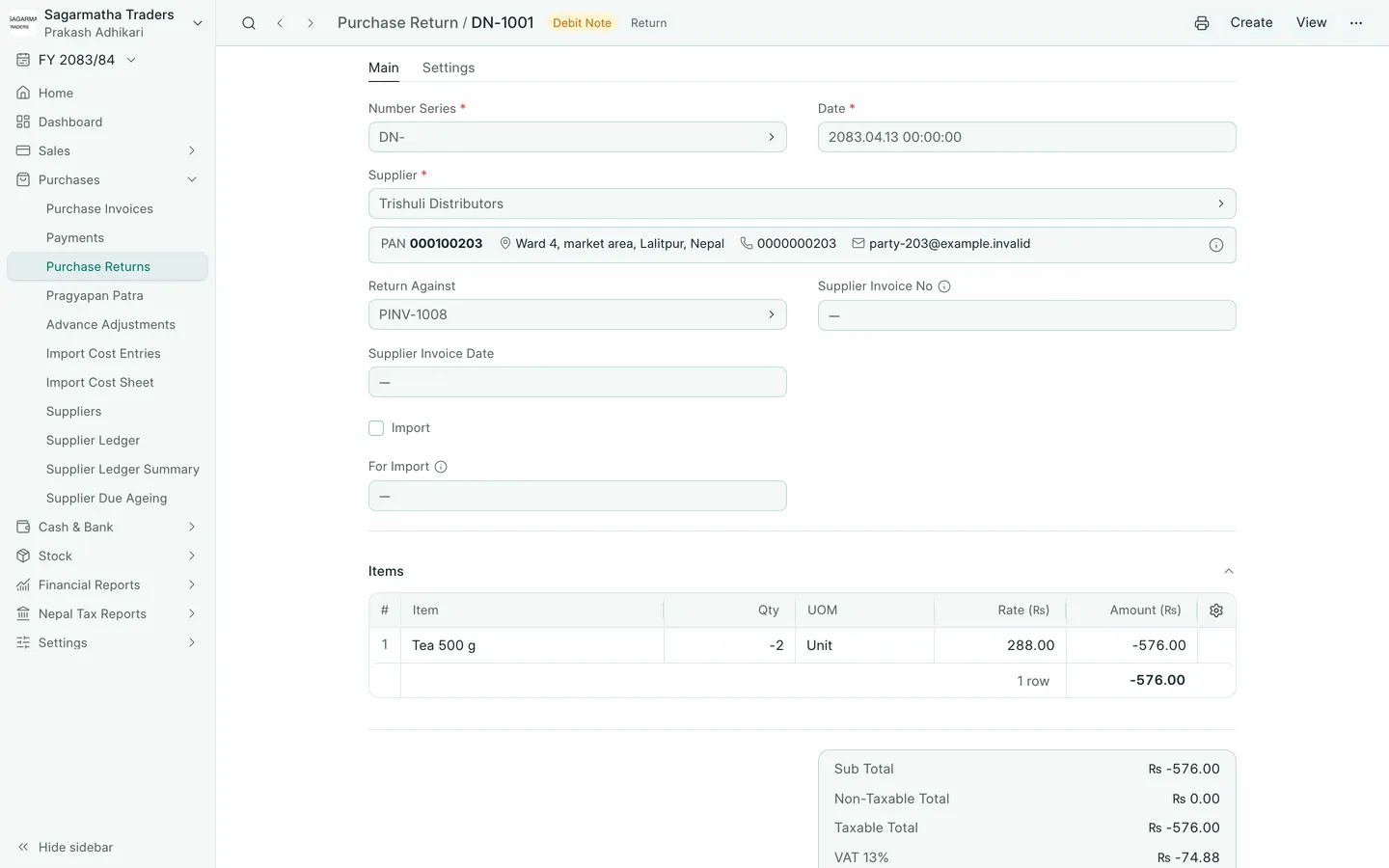1389x868 pixels.
Task: Open Return Against PINV-1008 link field
Action: 577,314
